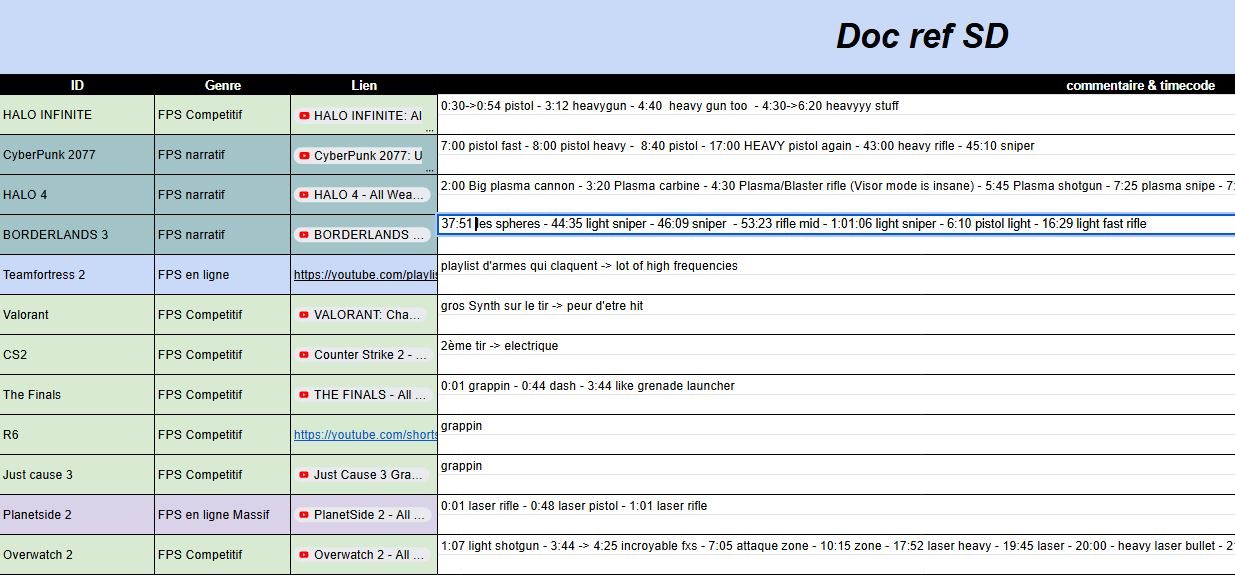Click the Lien column header
1235x575 pixels.
(x=364, y=85)
